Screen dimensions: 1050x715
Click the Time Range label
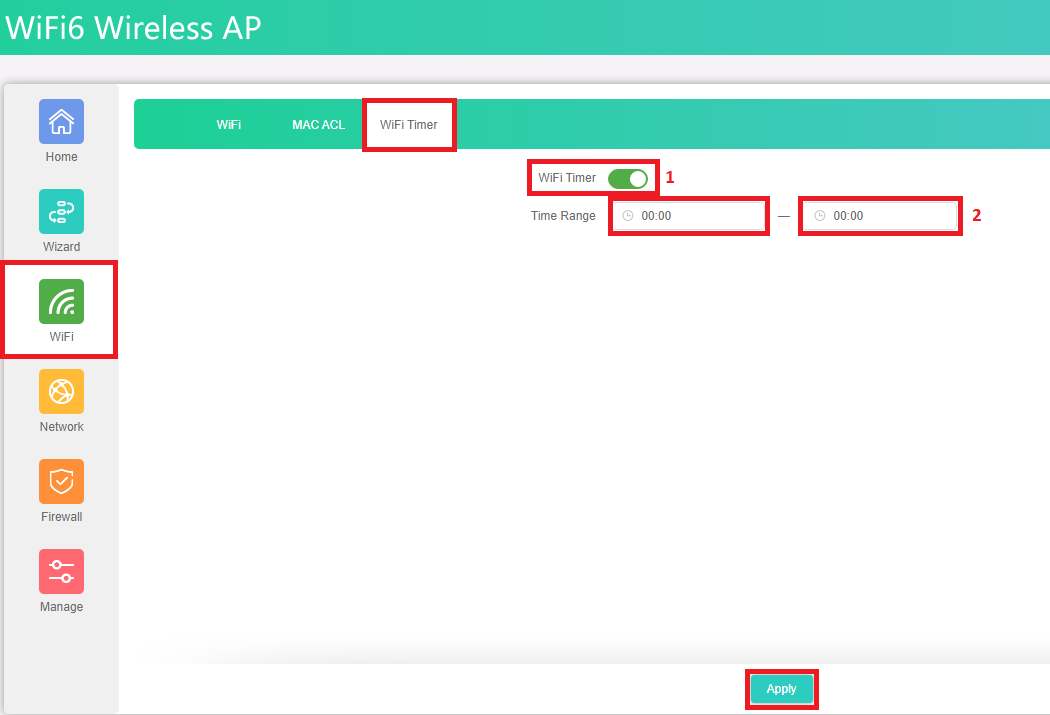(563, 216)
